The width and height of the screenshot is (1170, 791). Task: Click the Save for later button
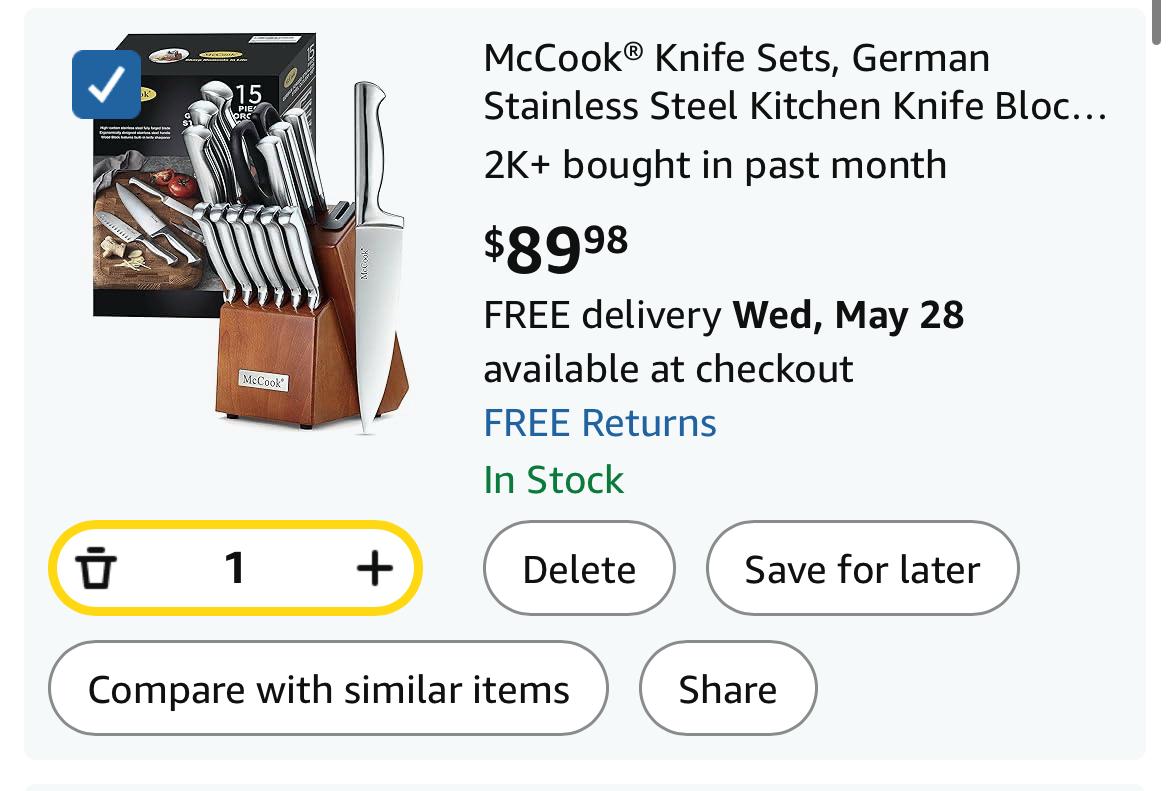pyautogui.click(x=862, y=569)
